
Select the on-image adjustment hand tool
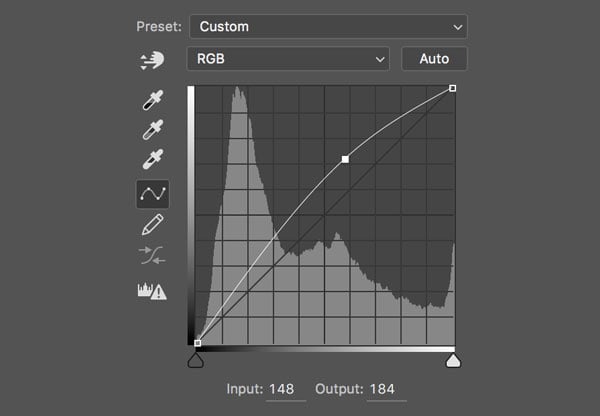pos(152,60)
